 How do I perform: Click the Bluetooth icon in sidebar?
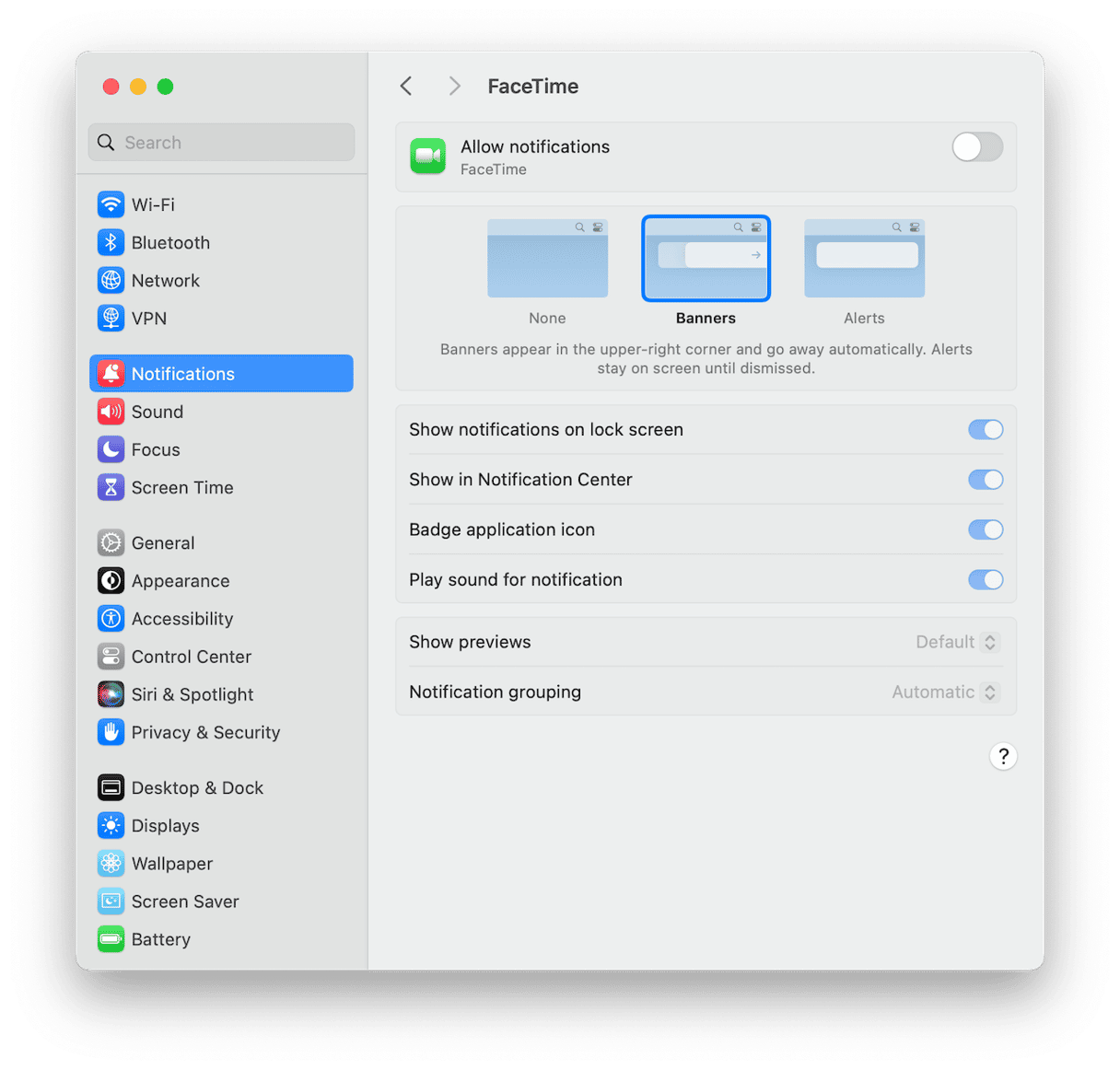click(111, 242)
